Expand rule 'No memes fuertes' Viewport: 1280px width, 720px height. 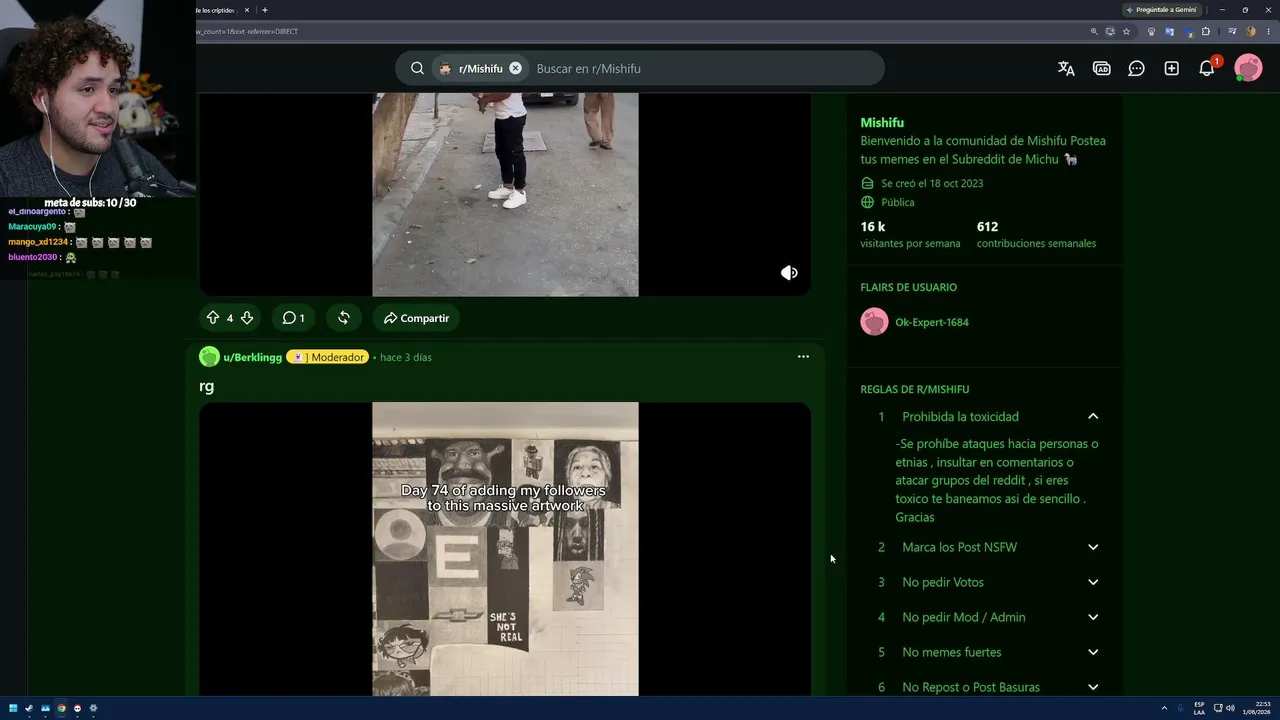[1093, 652]
